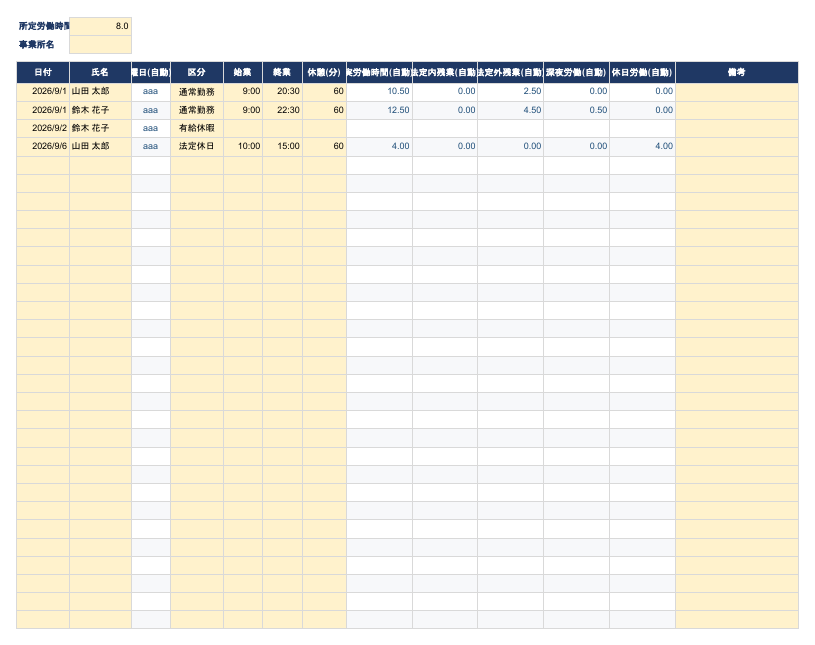Image resolution: width=815 pixels, height=645 pixels.
Task: Click the start time 10:00
Action: coord(243,147)
